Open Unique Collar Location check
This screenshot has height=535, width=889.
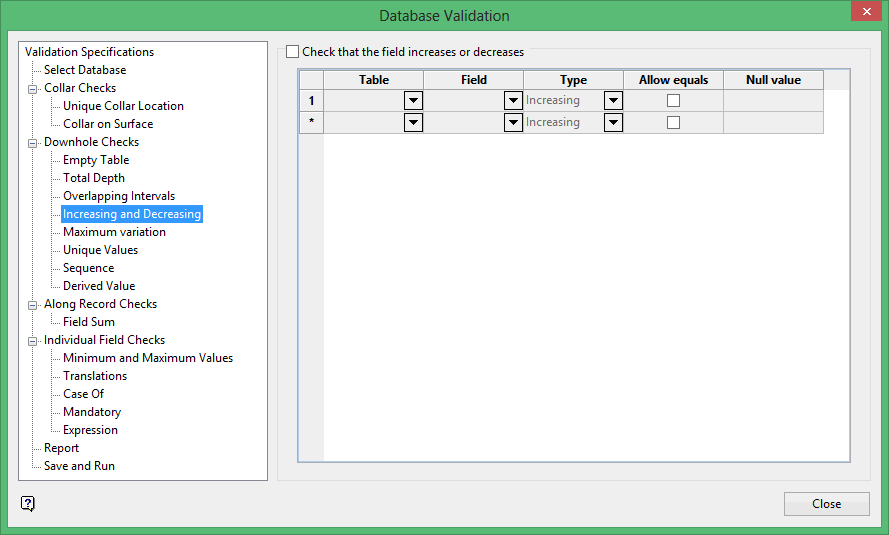click(123, 106)
